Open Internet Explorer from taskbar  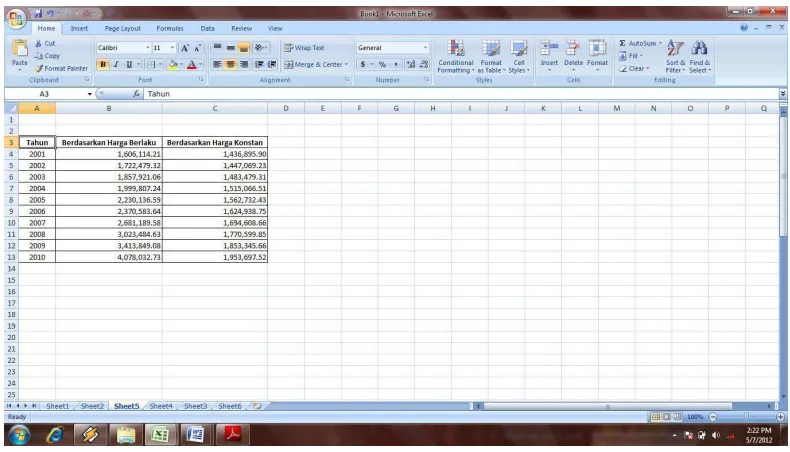[x=54, y=434]
